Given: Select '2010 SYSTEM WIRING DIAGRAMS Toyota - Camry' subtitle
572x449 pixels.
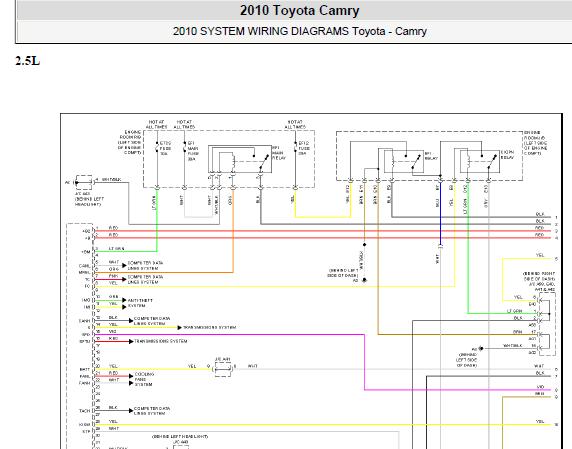Looking at the screenshot, I should [x=299, y=31].
